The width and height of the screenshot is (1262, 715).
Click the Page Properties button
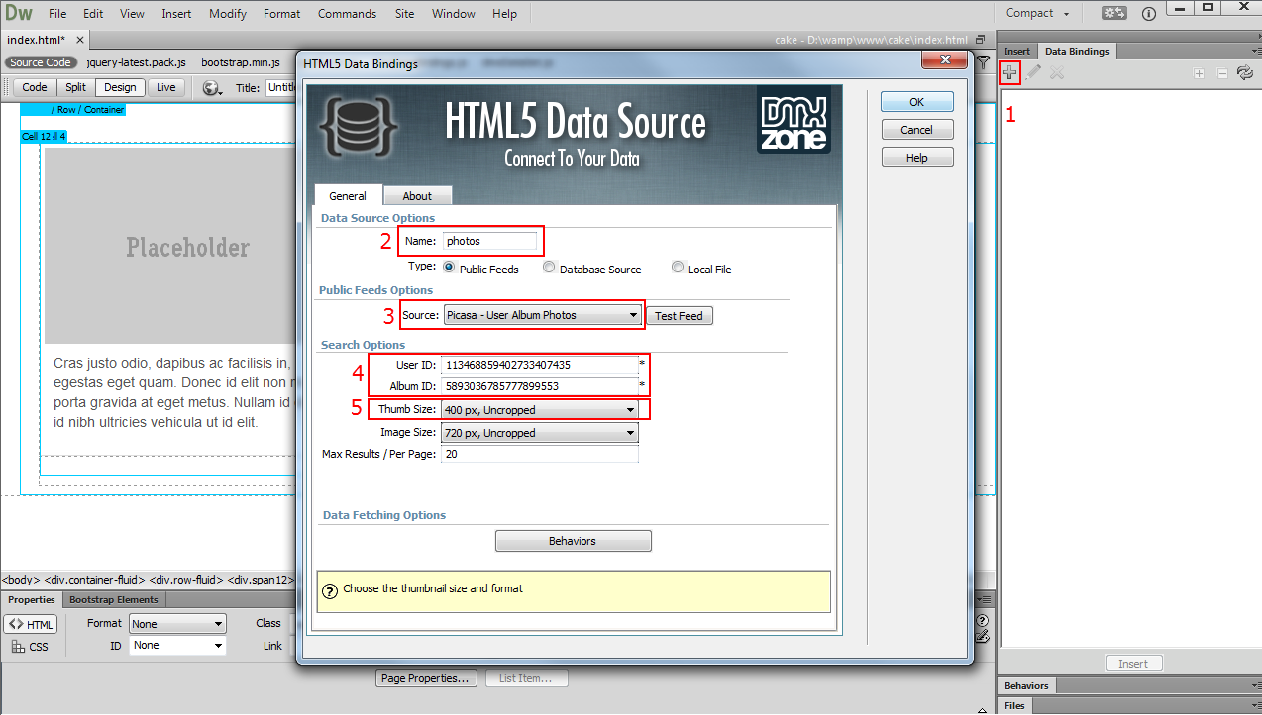(425, 678)
